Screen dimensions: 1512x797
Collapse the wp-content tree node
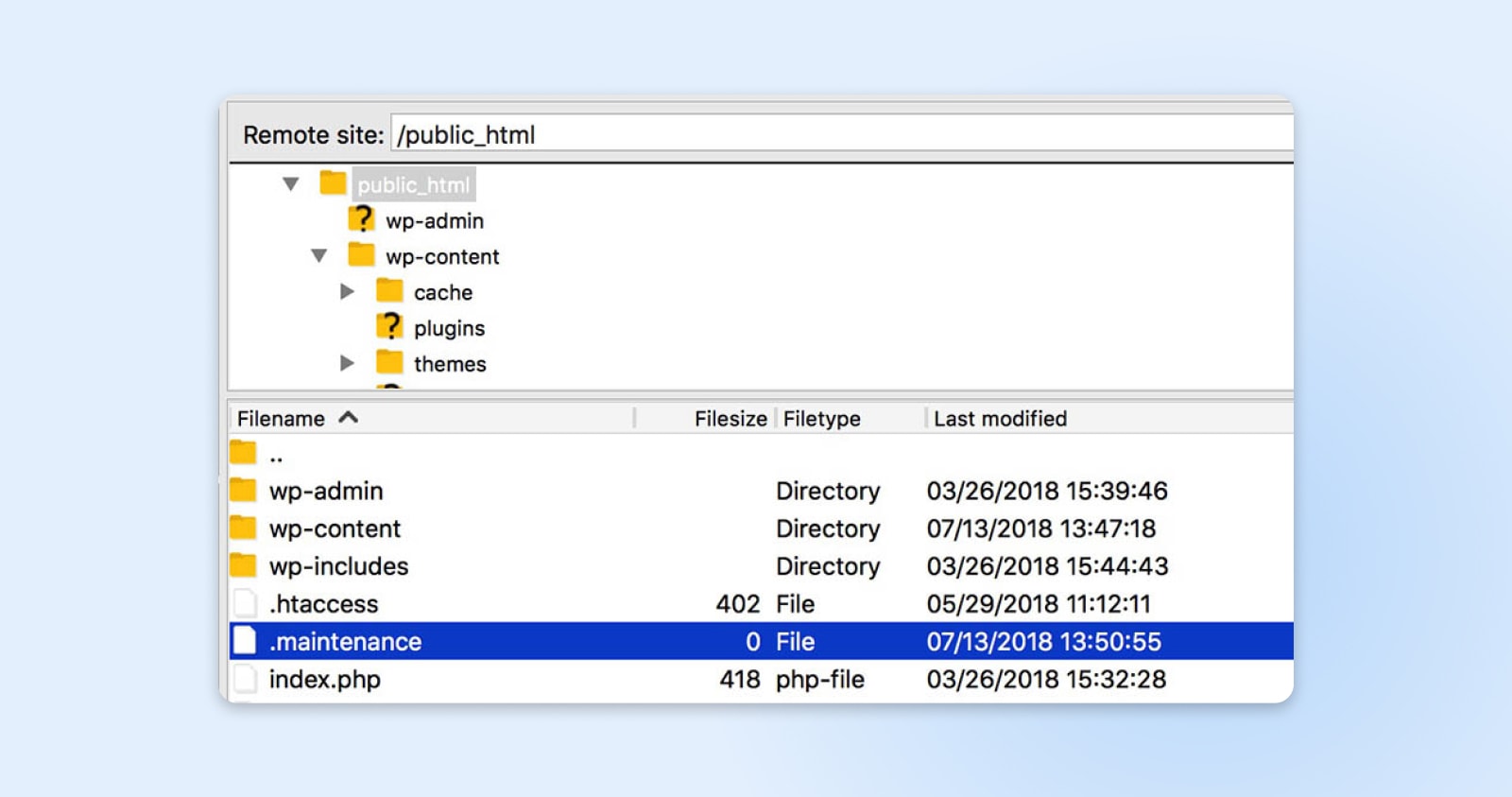coord(319,256)
